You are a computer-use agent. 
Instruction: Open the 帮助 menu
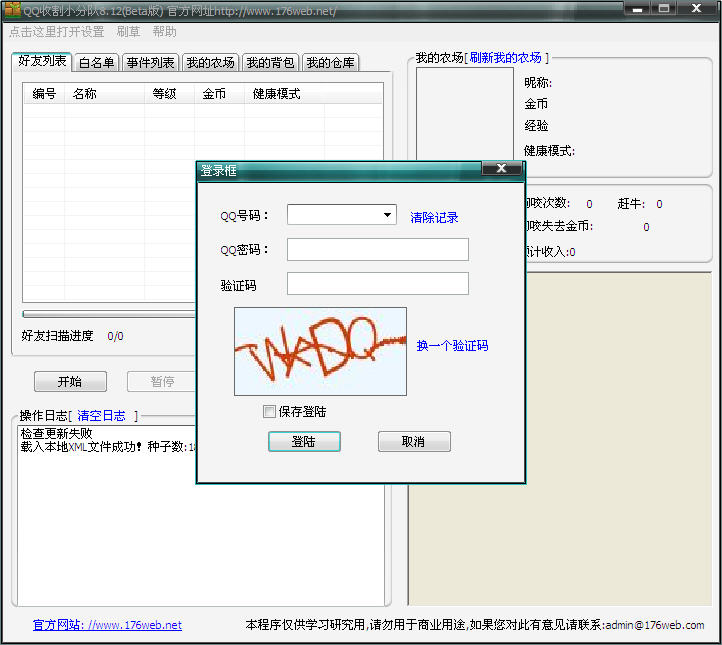point(164,32)
